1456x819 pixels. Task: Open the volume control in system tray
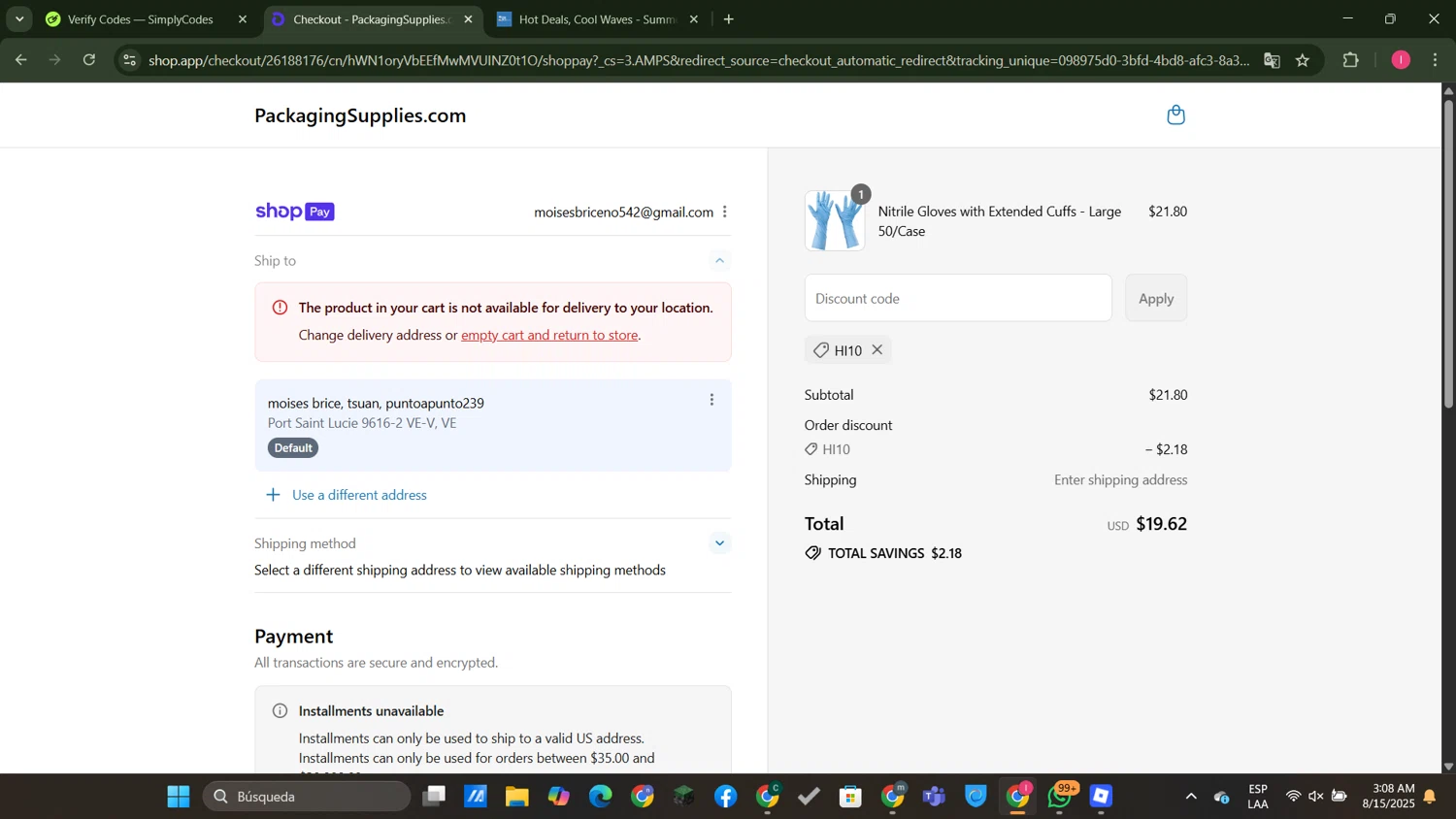tap(1316, 797)
